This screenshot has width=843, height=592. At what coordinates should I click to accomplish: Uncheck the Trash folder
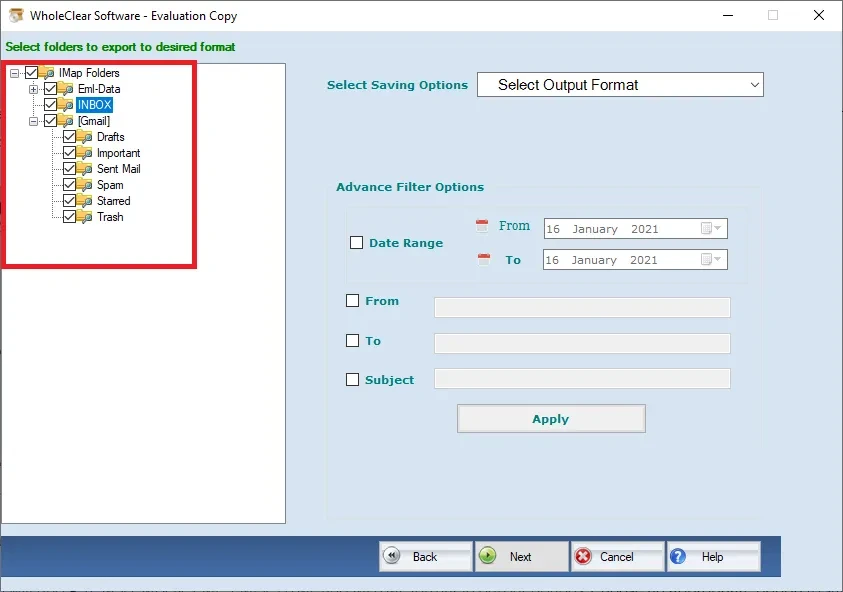(x=68, y=216)
